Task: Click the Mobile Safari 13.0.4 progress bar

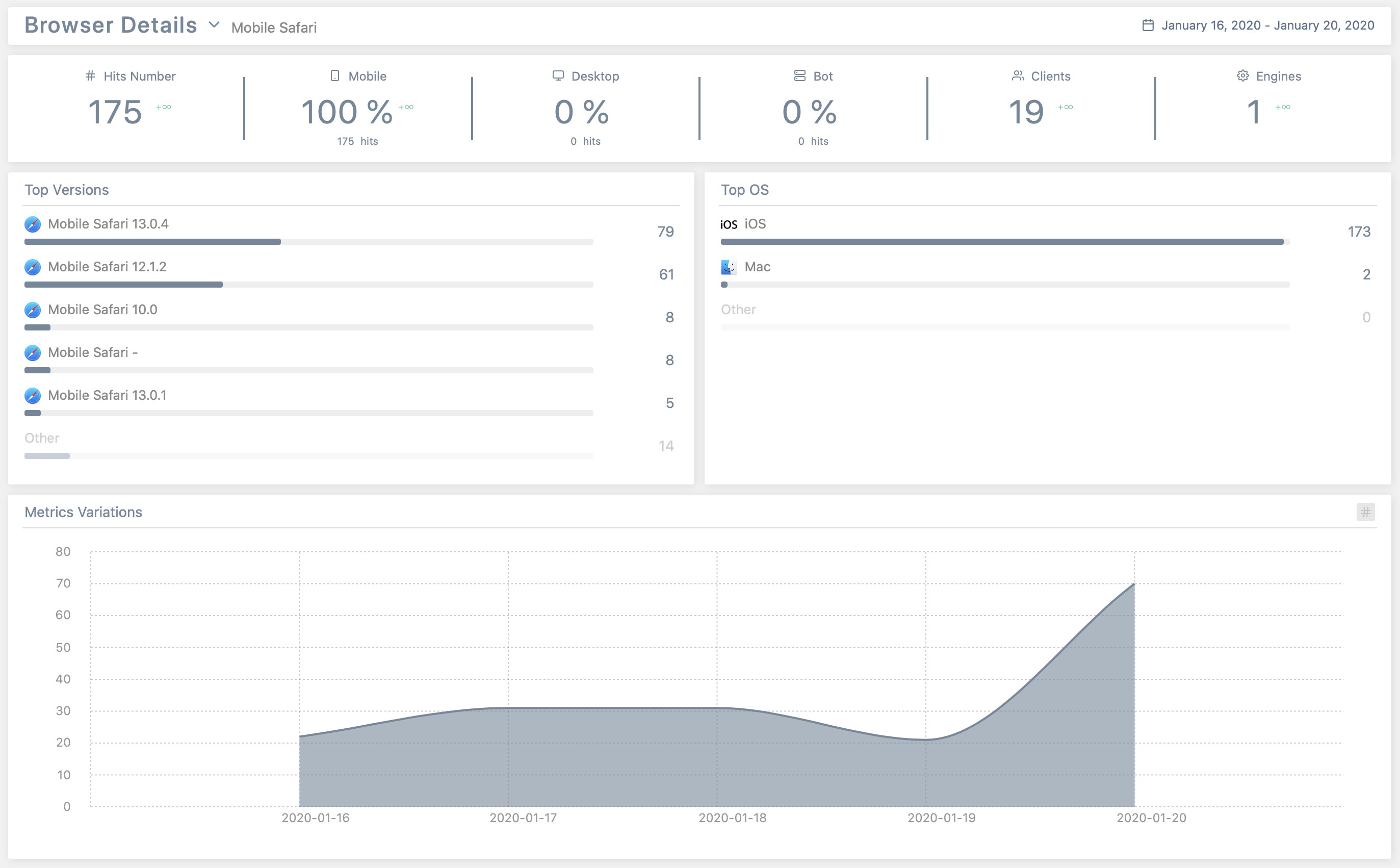Action: coord(308,242)
